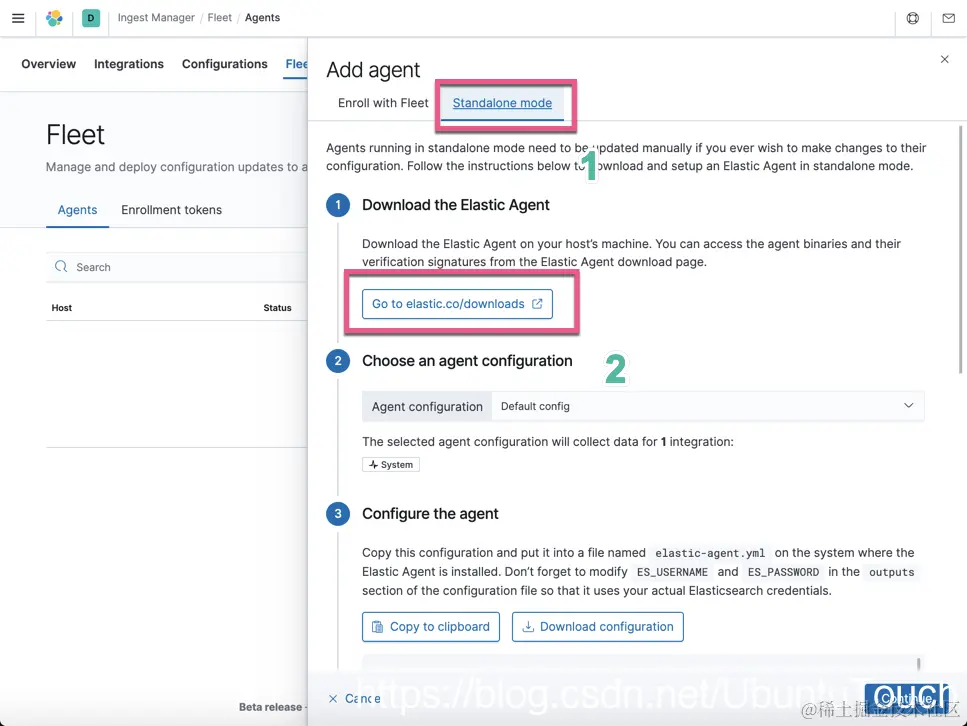Click the Cancel button

tap(355, 698)
